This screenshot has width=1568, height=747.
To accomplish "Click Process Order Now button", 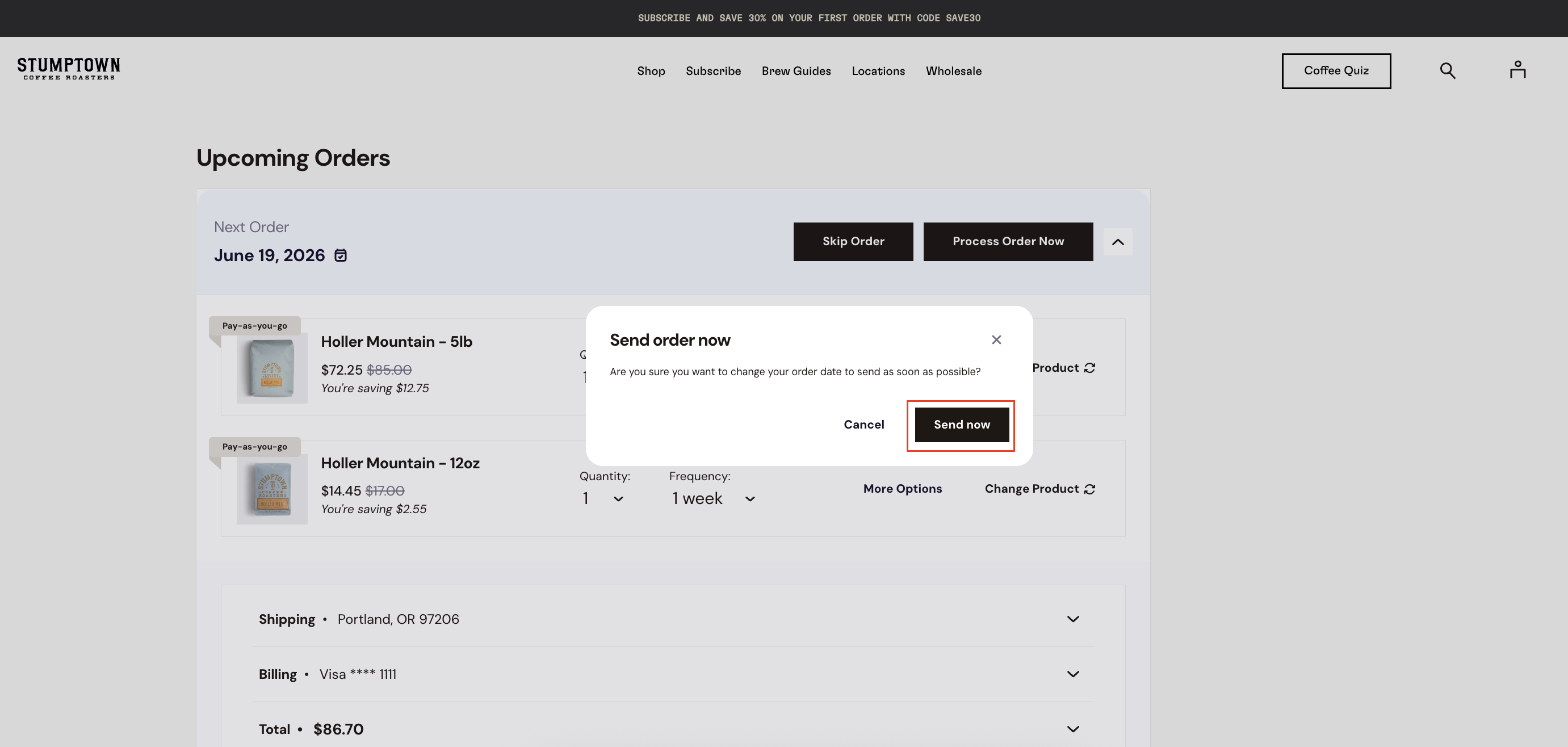I will [x=1008, y=242].
